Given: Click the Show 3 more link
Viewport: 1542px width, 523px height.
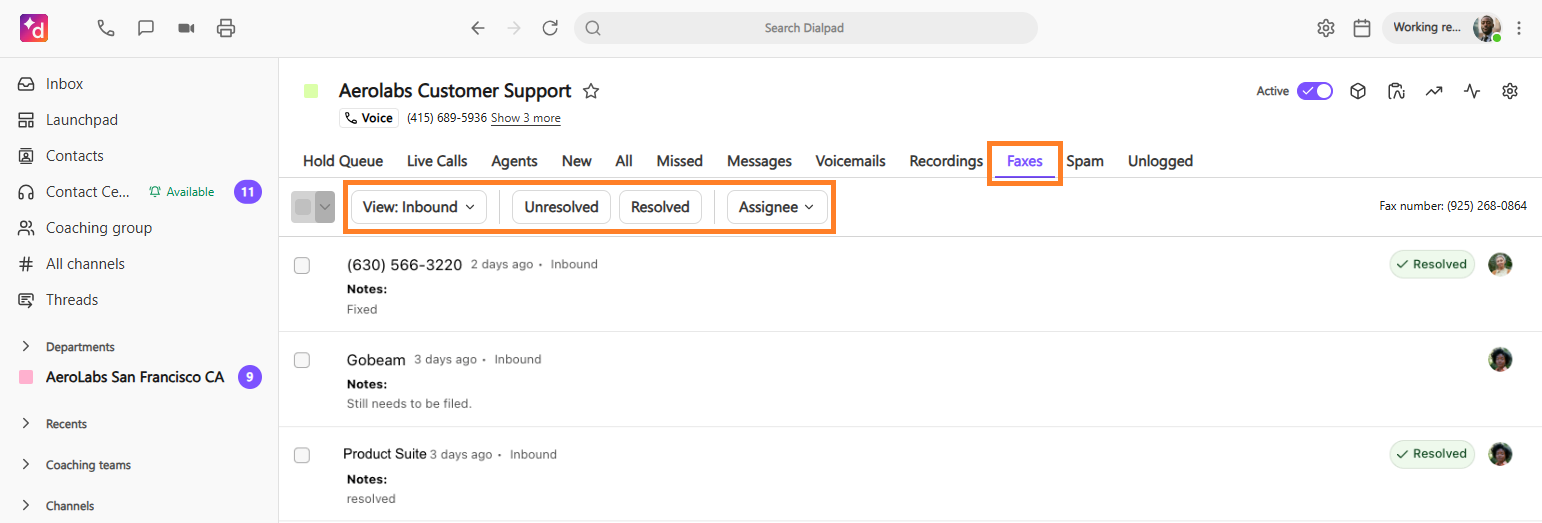Looking at the screenshot, I should 525,118.
